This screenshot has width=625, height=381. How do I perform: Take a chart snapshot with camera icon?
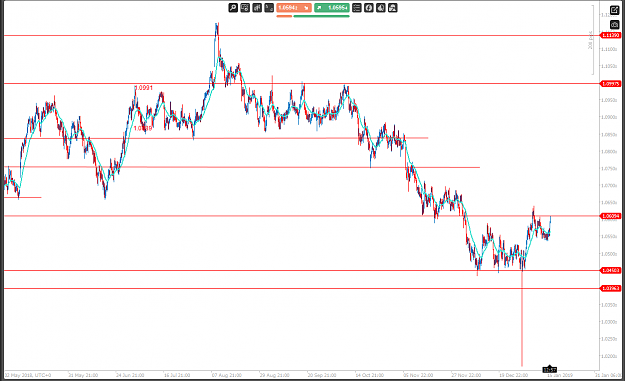click(x=615, y=25)
